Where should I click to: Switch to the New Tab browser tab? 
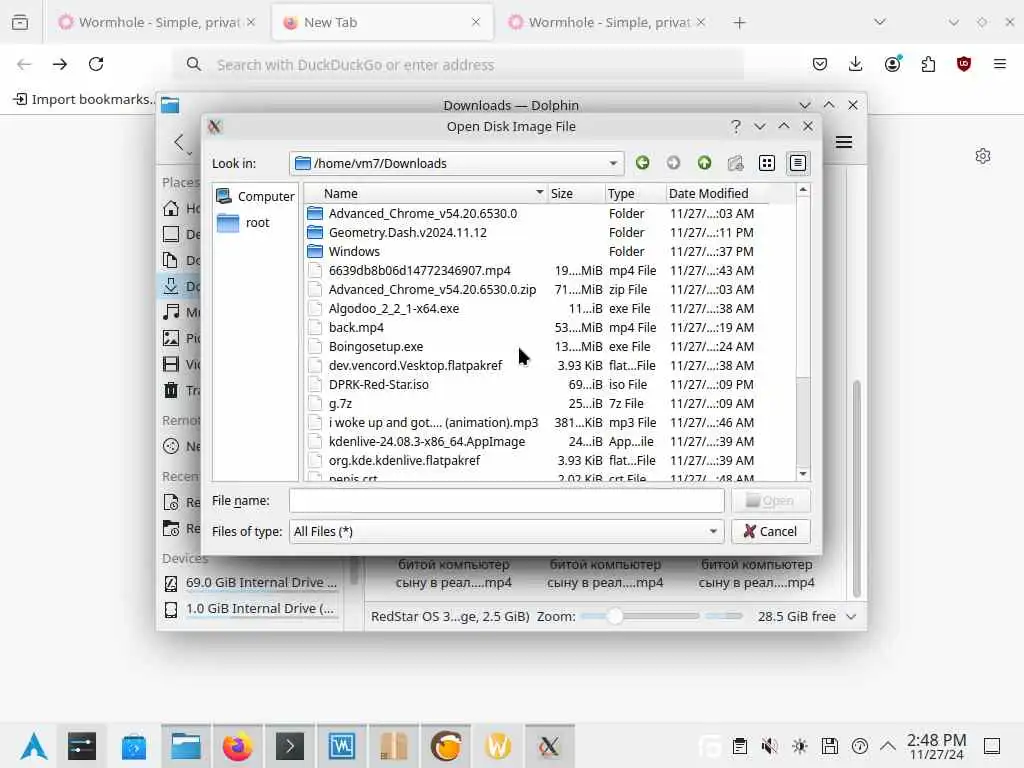[383, 22]
